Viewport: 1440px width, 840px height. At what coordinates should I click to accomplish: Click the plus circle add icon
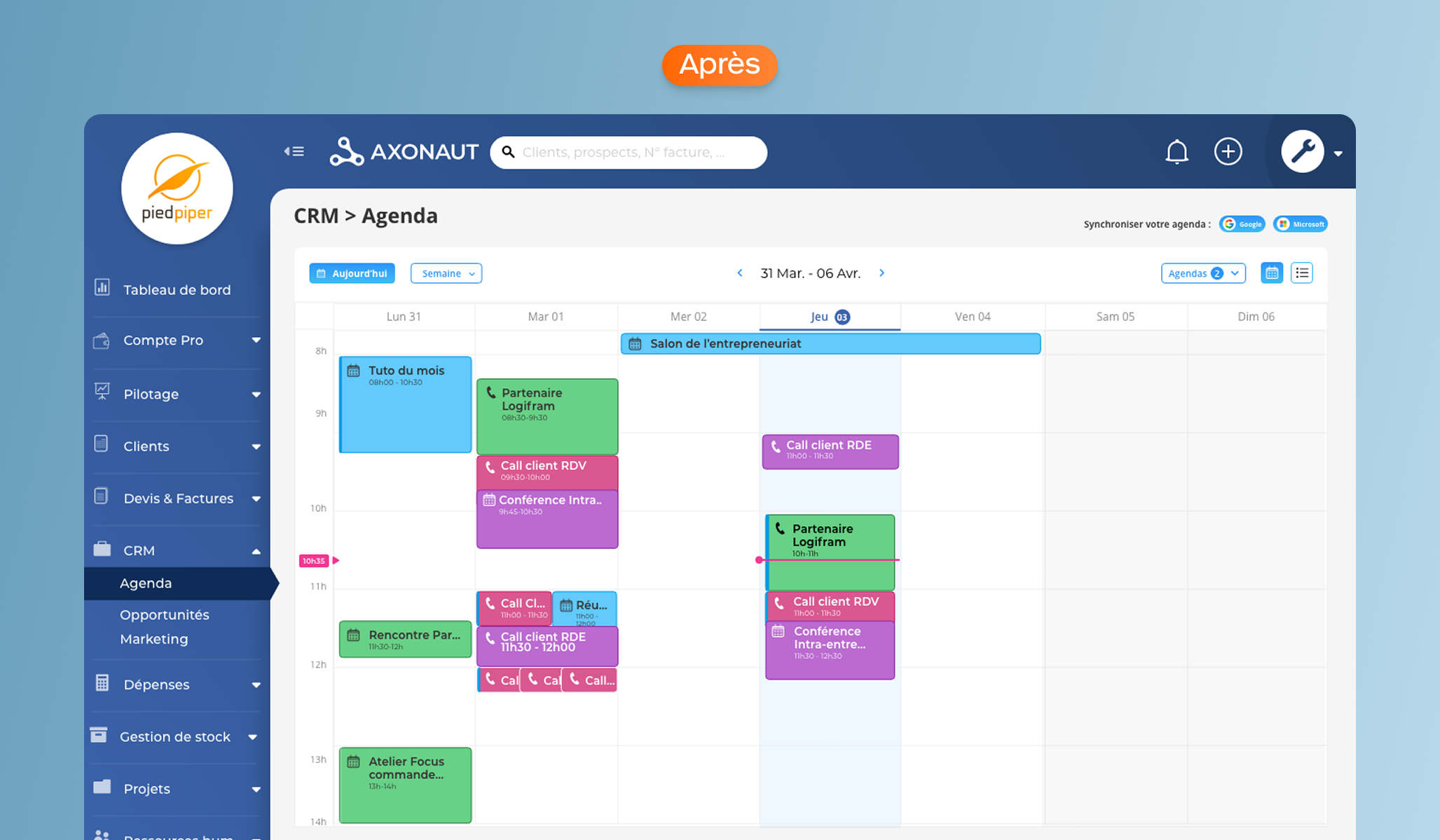point(1228,151)
